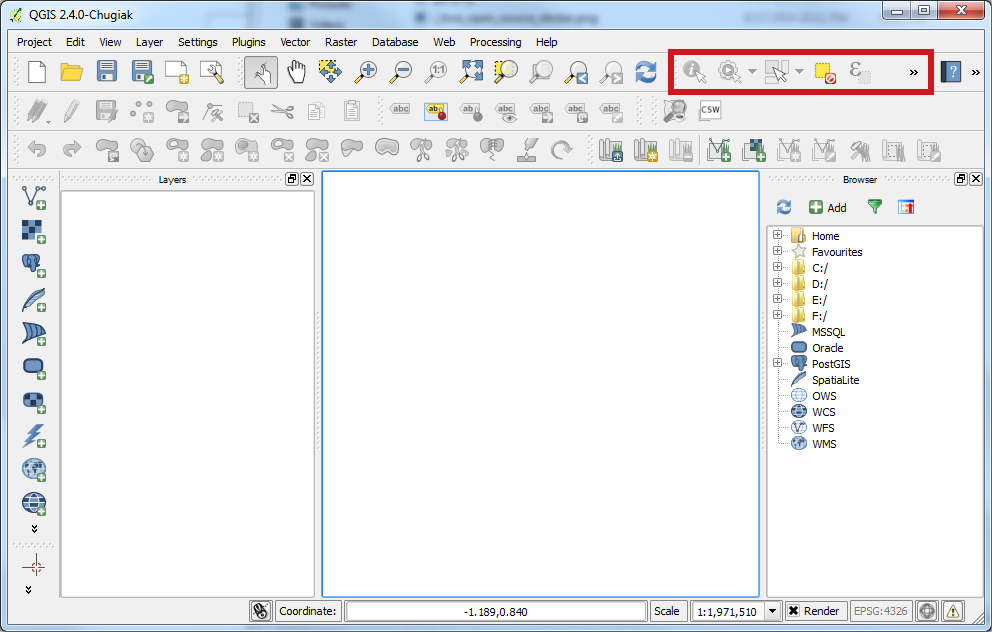
Task: Expand the Home folder in Browser
Action: coord(777,236)
